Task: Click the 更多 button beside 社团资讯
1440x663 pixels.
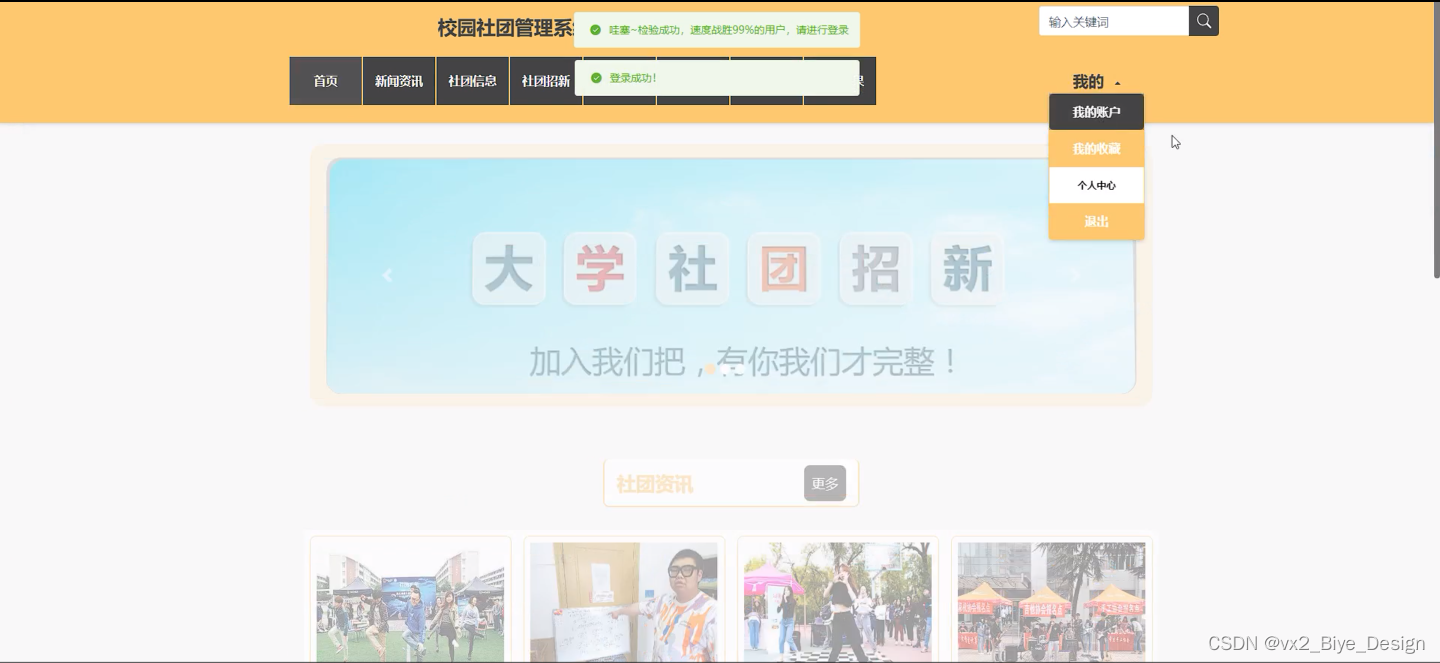Action: pos(825,483)
